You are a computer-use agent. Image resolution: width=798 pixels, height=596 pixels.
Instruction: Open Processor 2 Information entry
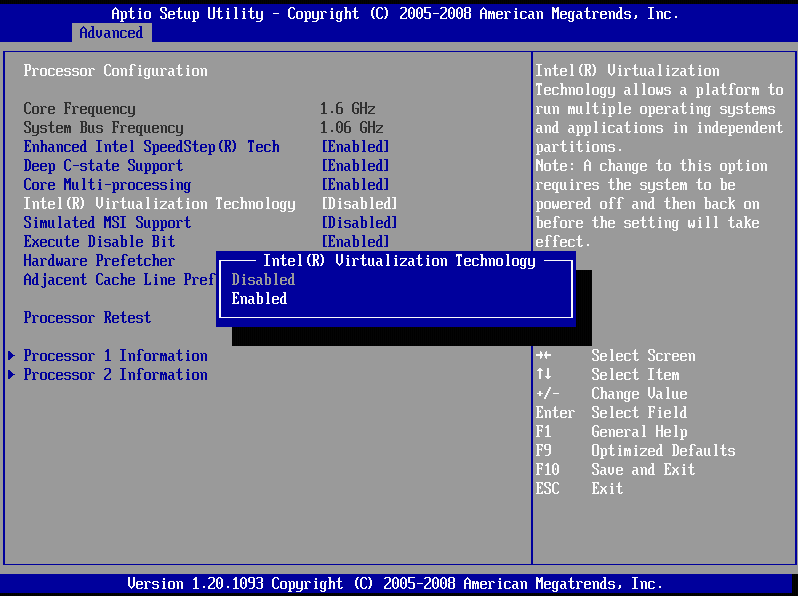[116, 375]
